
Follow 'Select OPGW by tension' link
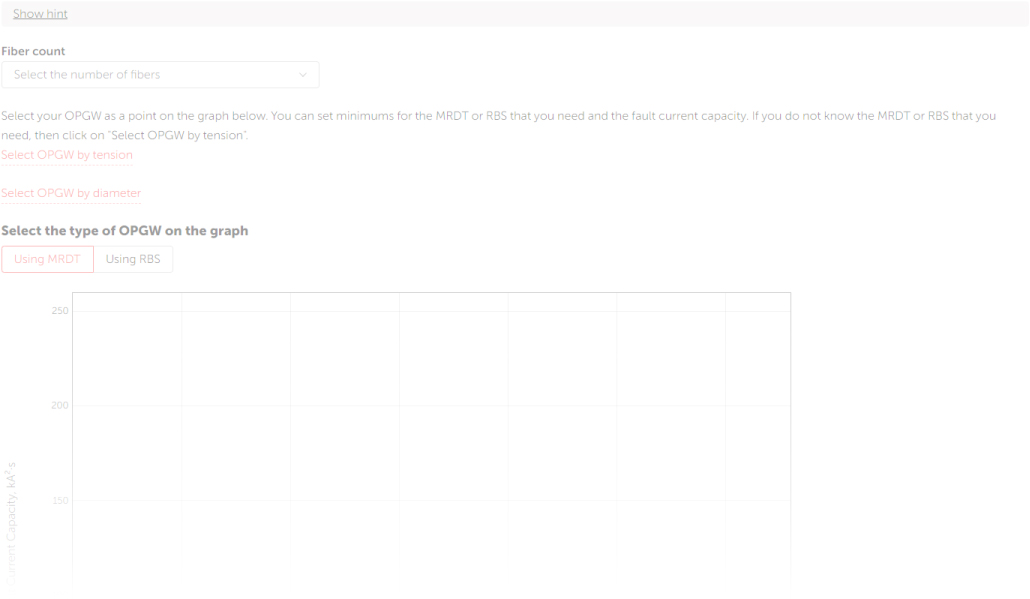pyautogui.click(x=67, y=155)
